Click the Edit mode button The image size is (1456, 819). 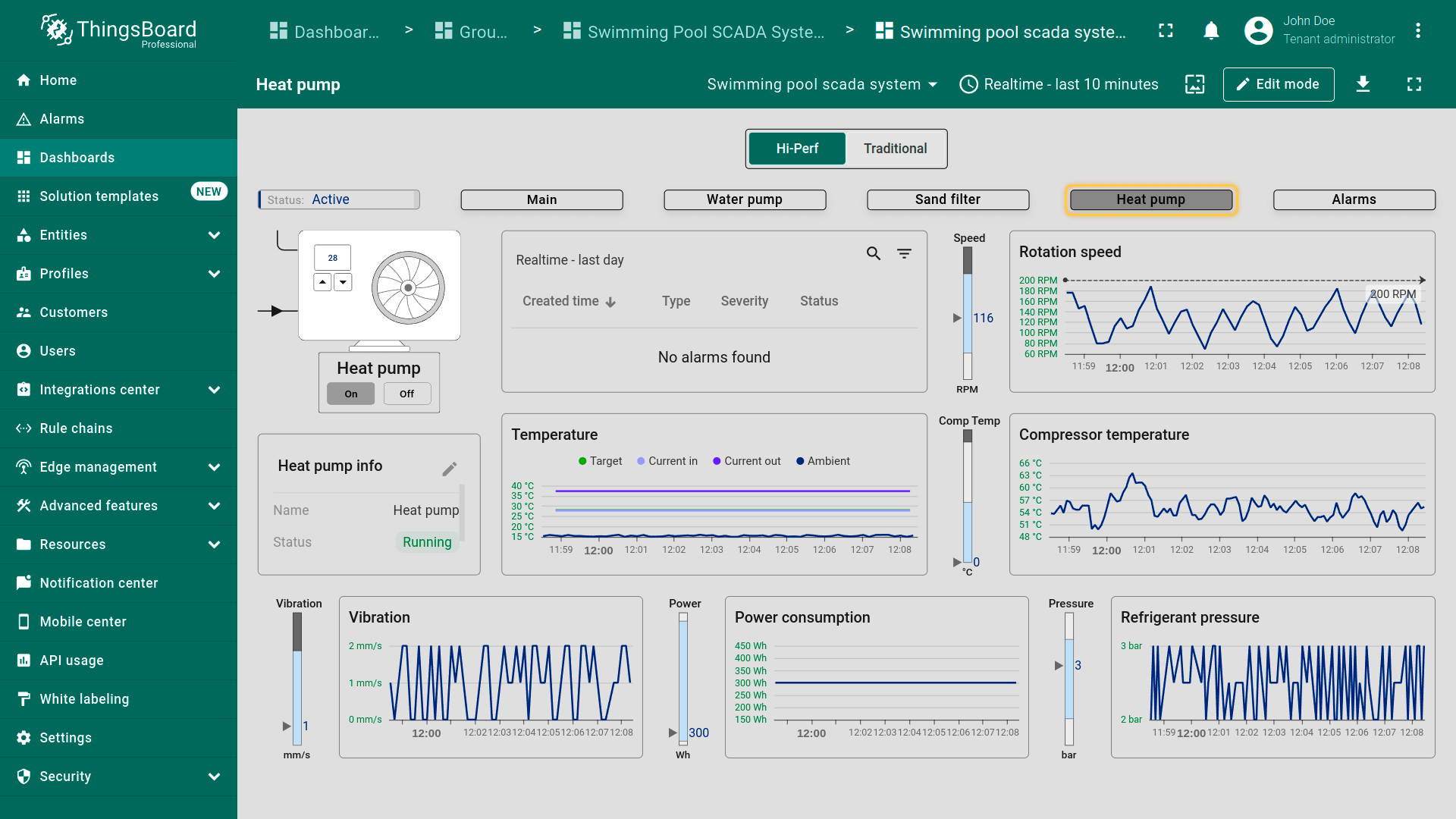[x=1278, y=84]
